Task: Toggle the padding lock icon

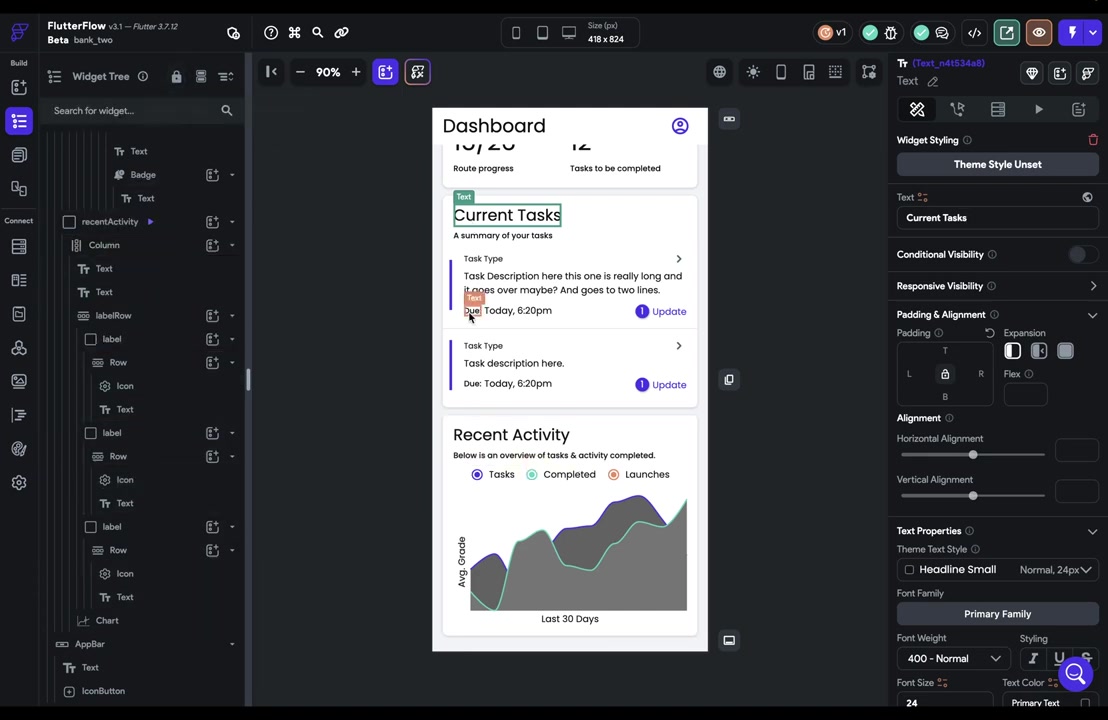Action: [945, 374]
